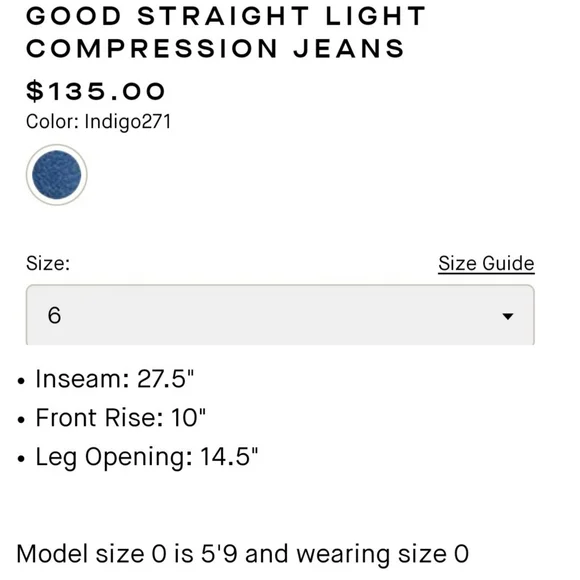Click the 14.5" leg opening value
580x580 pixels.
(x=229, y=456)
